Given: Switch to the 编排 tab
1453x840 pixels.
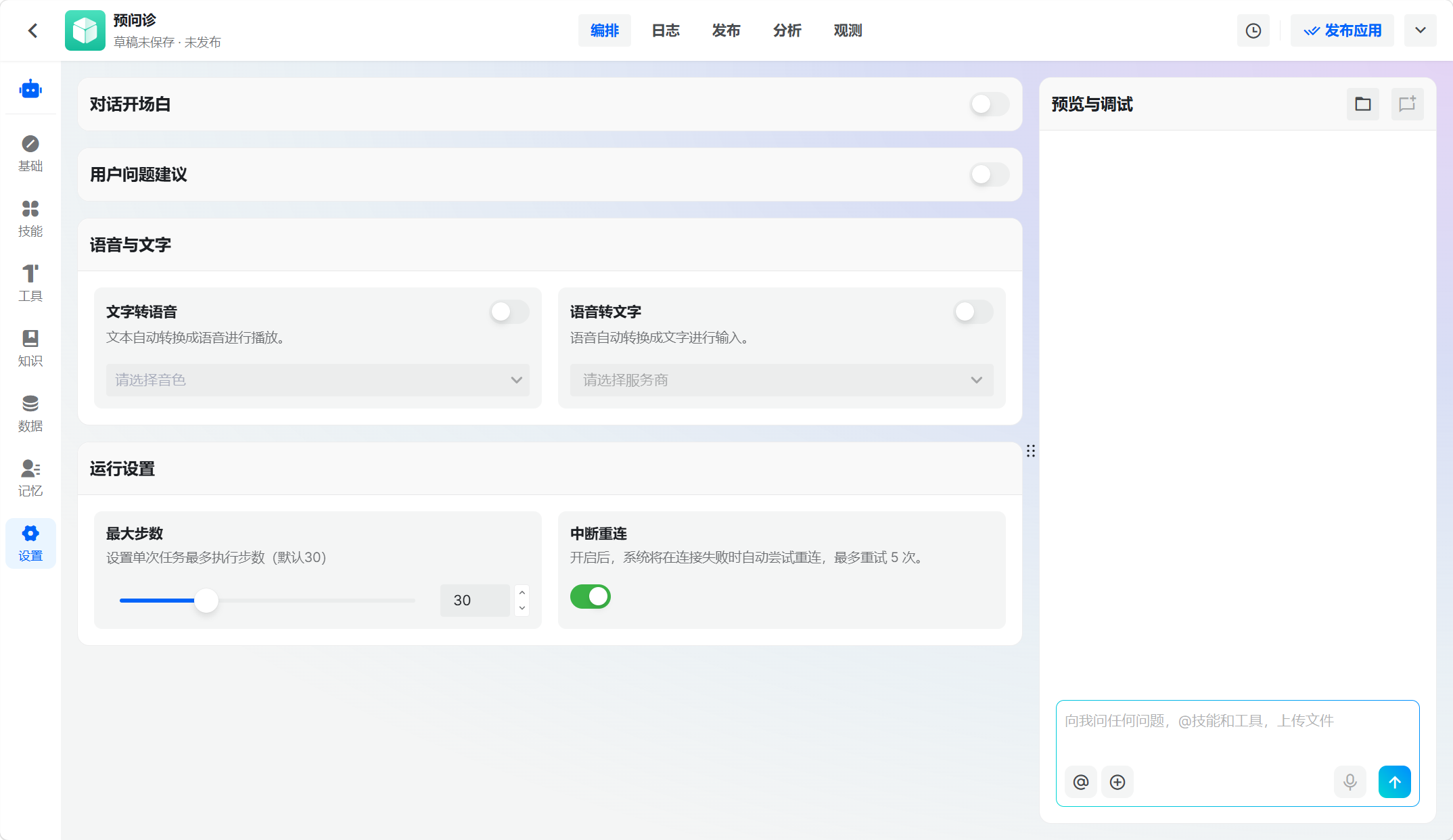Looking at the screenshot, I should pyautogui.click(x=605, y=30).
